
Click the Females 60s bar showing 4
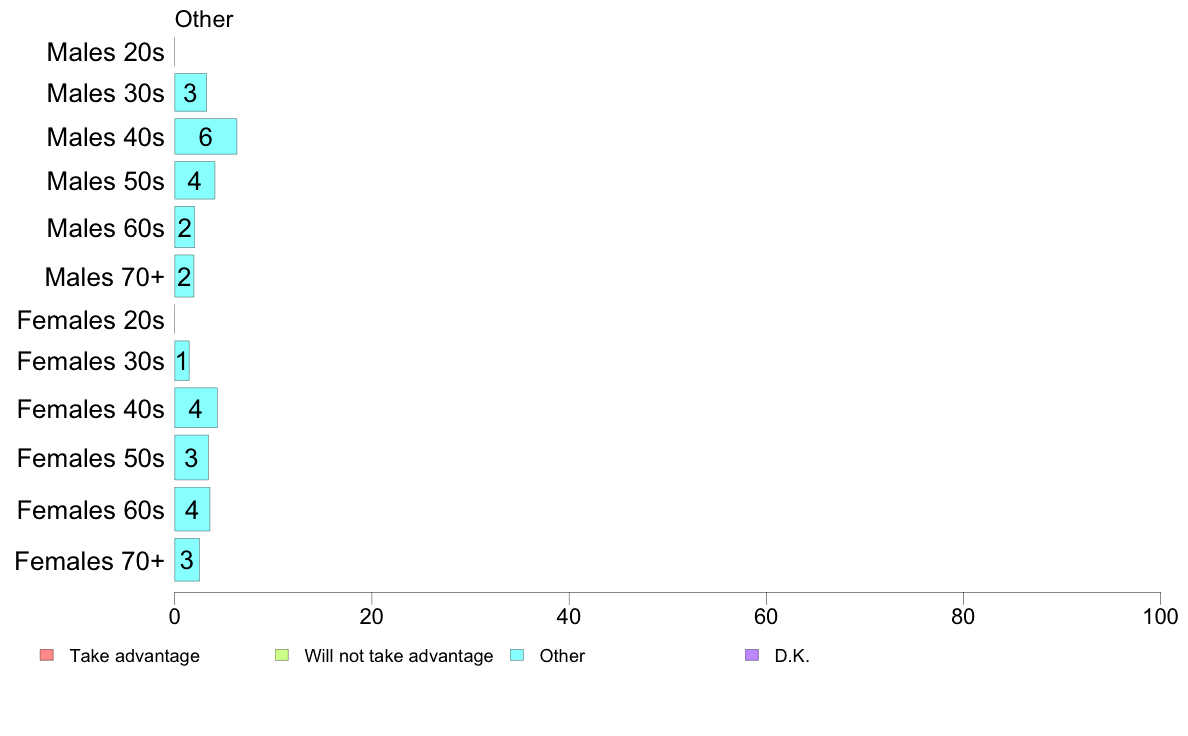(x=192, y=509)
